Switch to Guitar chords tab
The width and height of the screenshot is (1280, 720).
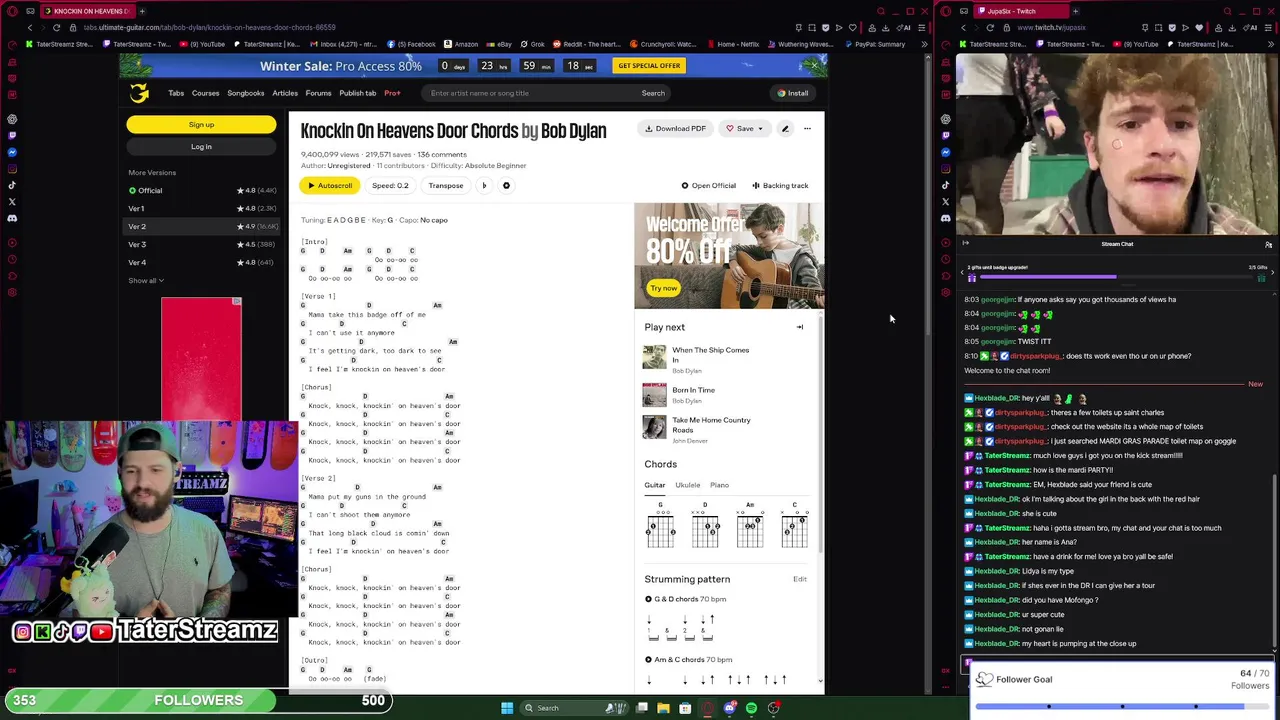654,485
